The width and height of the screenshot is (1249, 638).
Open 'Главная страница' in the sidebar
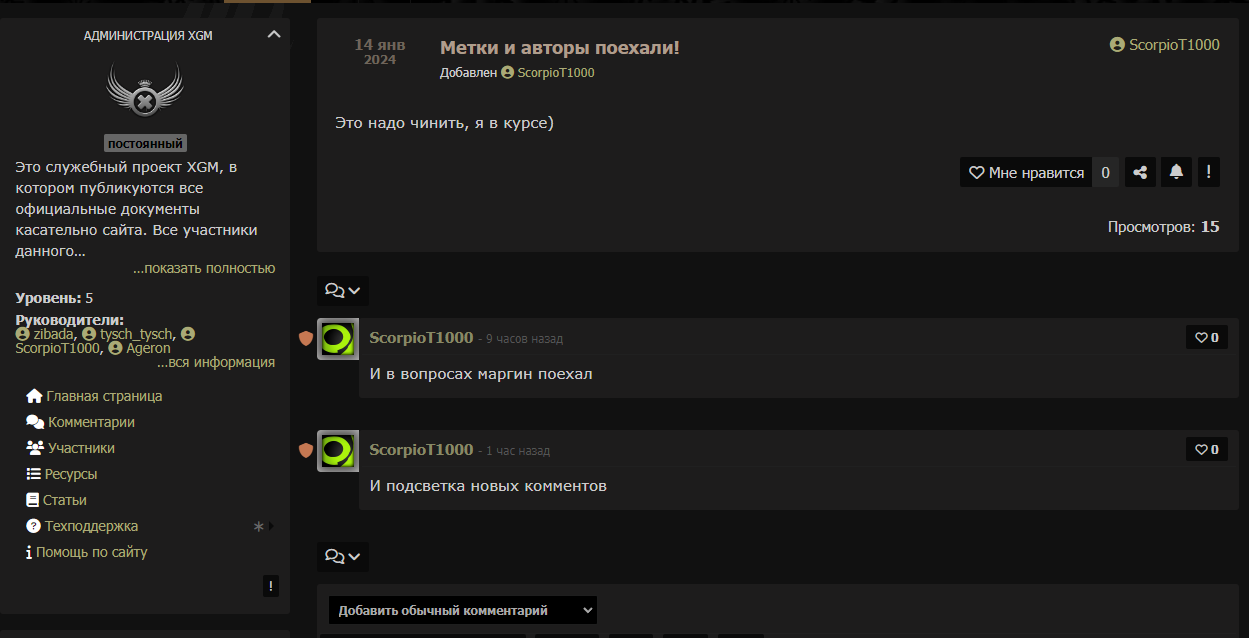[94, 396]
